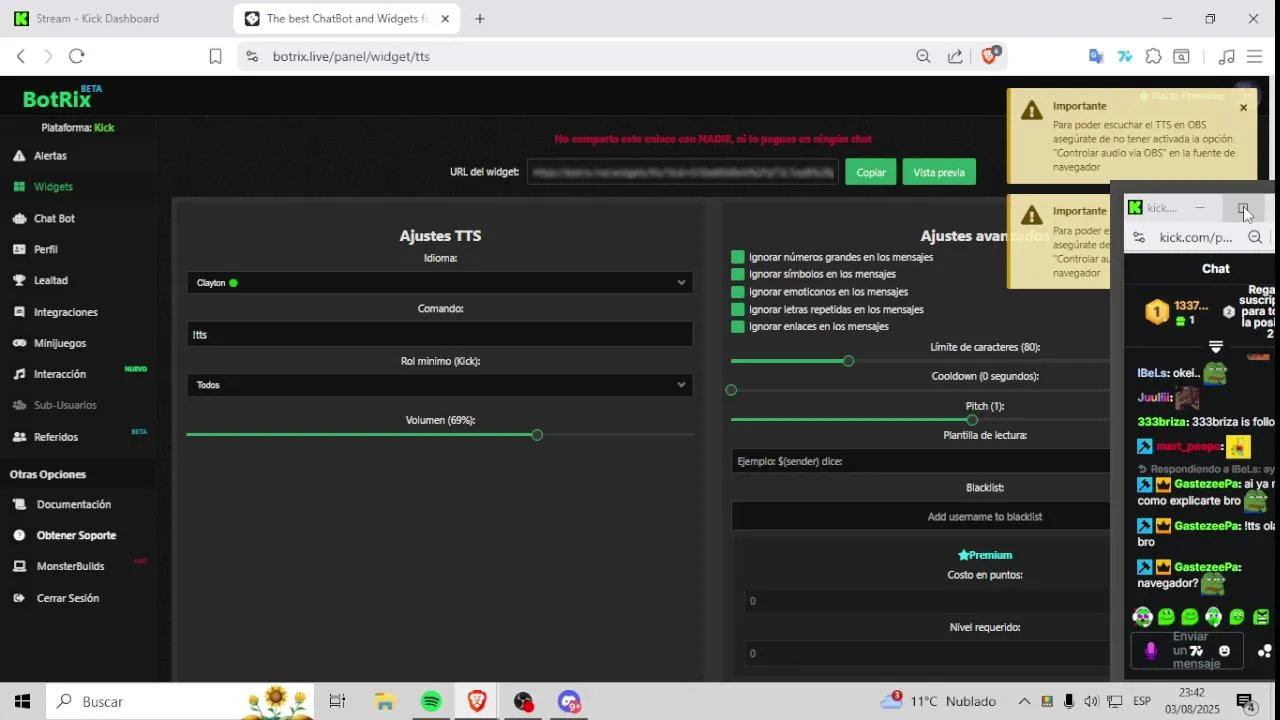Adjust the Volumen slider handle
The width and height of the screenshot is (1280, 720).
[x=537, y=435]
